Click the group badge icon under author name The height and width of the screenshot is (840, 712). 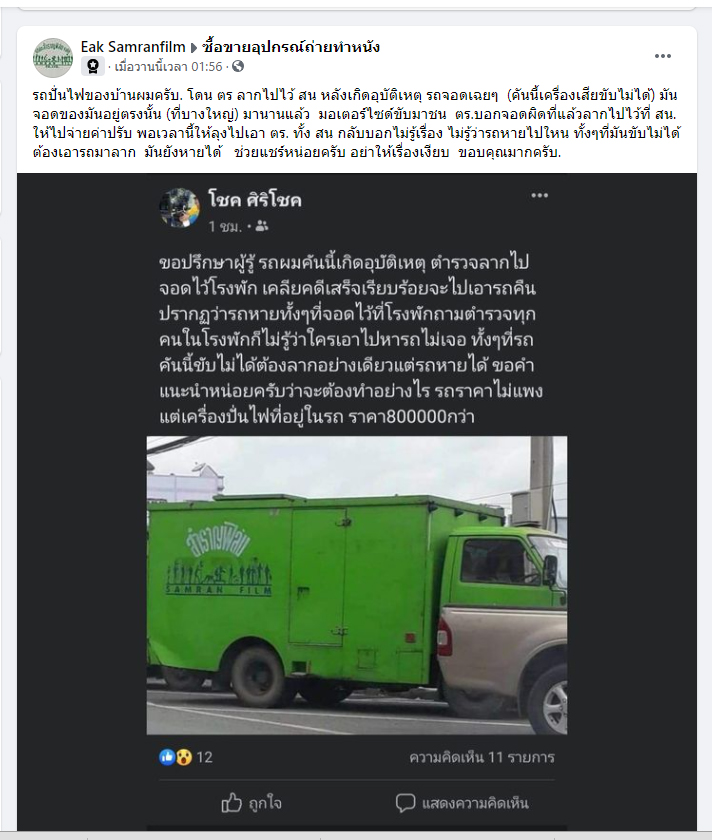tap(93, 66)
